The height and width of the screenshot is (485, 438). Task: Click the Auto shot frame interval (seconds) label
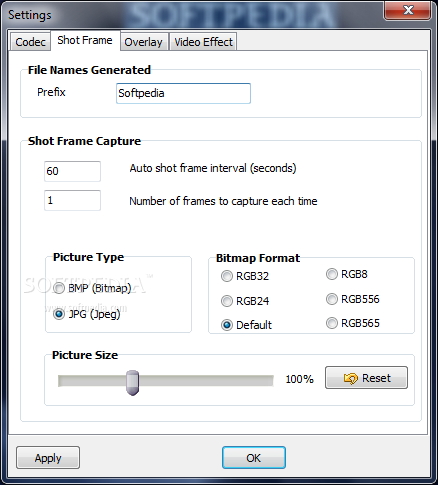click(213, 168)
